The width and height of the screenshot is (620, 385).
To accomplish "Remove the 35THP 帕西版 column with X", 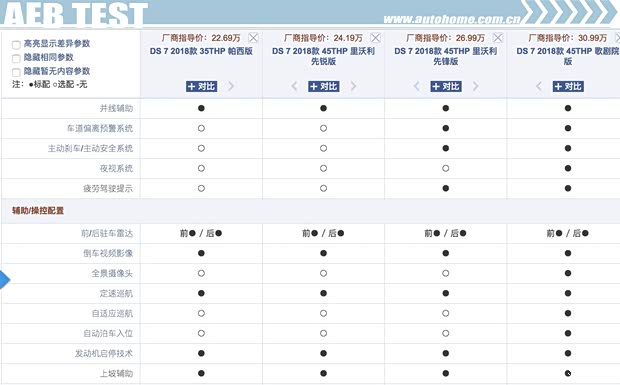I will (x=253, y=38).
